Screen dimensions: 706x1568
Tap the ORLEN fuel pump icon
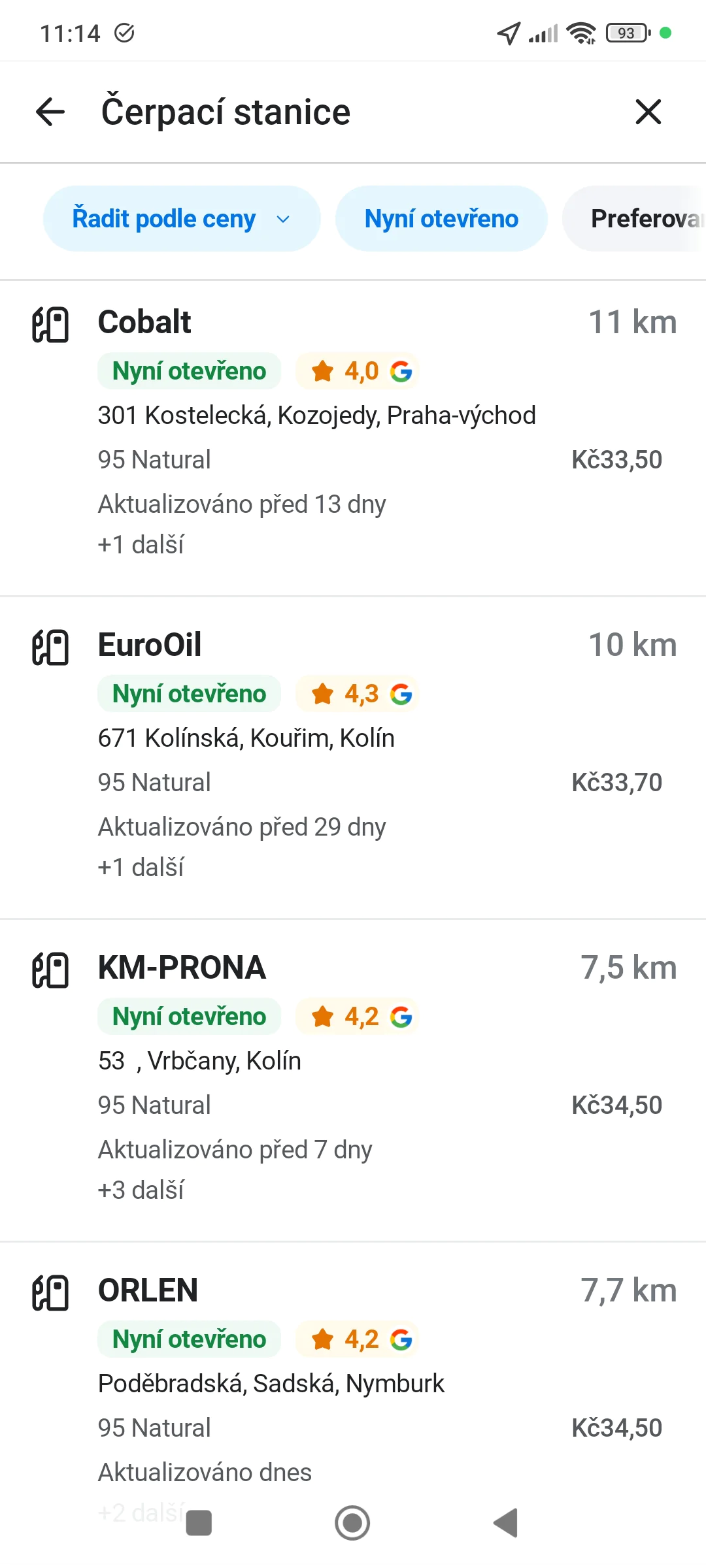(x=50, y=1293)
